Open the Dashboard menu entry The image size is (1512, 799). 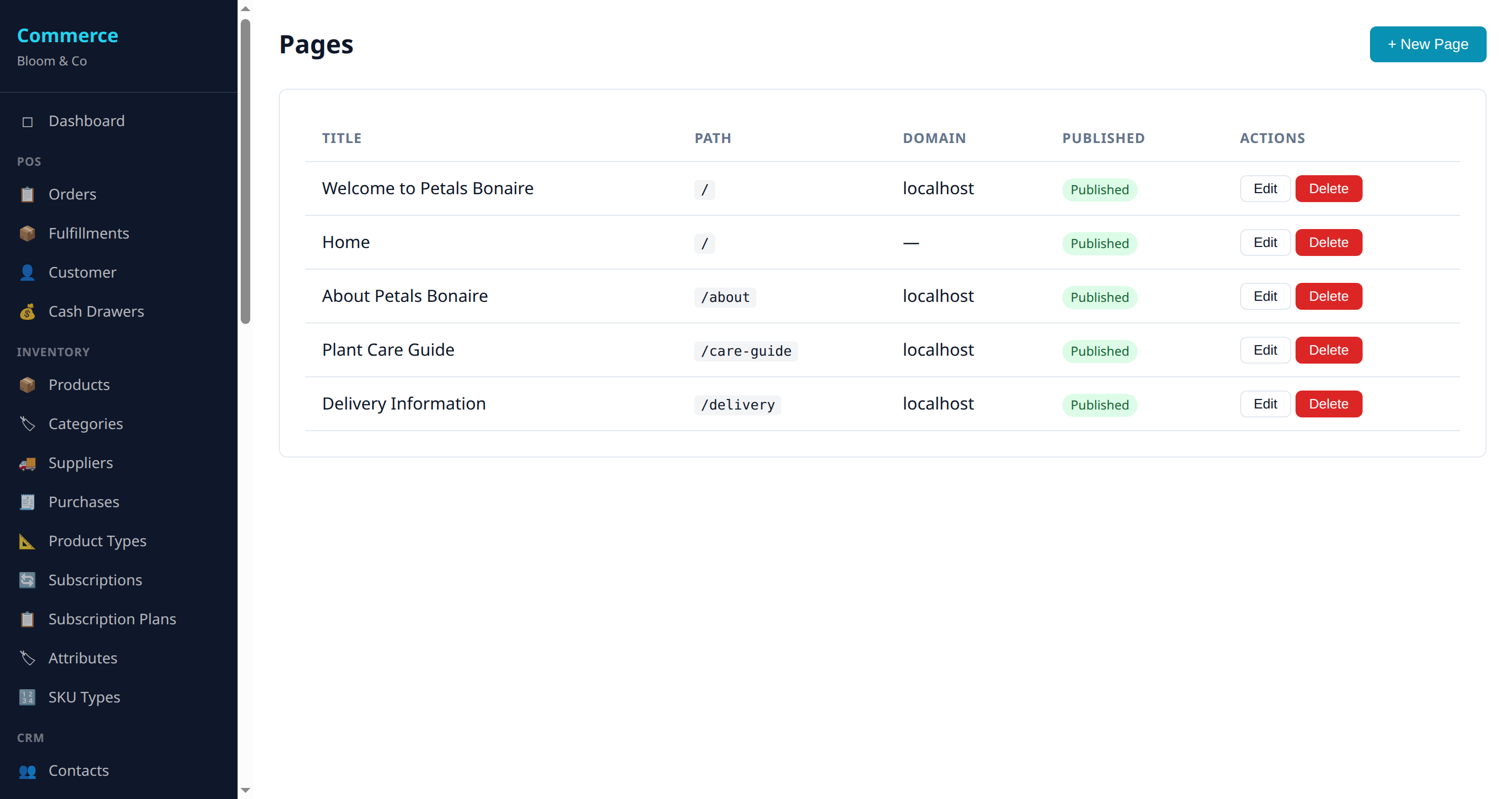click(86, 121)
